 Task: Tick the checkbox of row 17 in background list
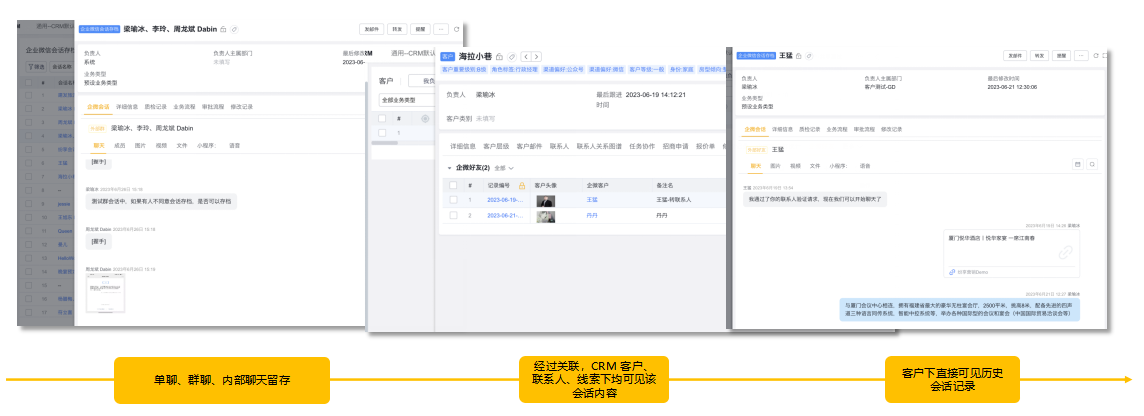click(28, 312)
